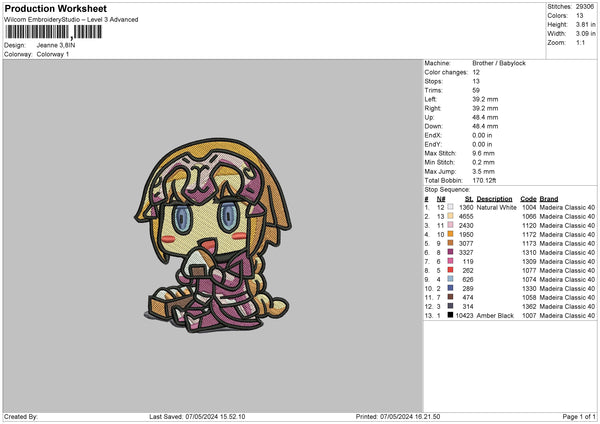Click the Brand column header
This screenshot has width=600, height=424.
[x=549, y=199]
